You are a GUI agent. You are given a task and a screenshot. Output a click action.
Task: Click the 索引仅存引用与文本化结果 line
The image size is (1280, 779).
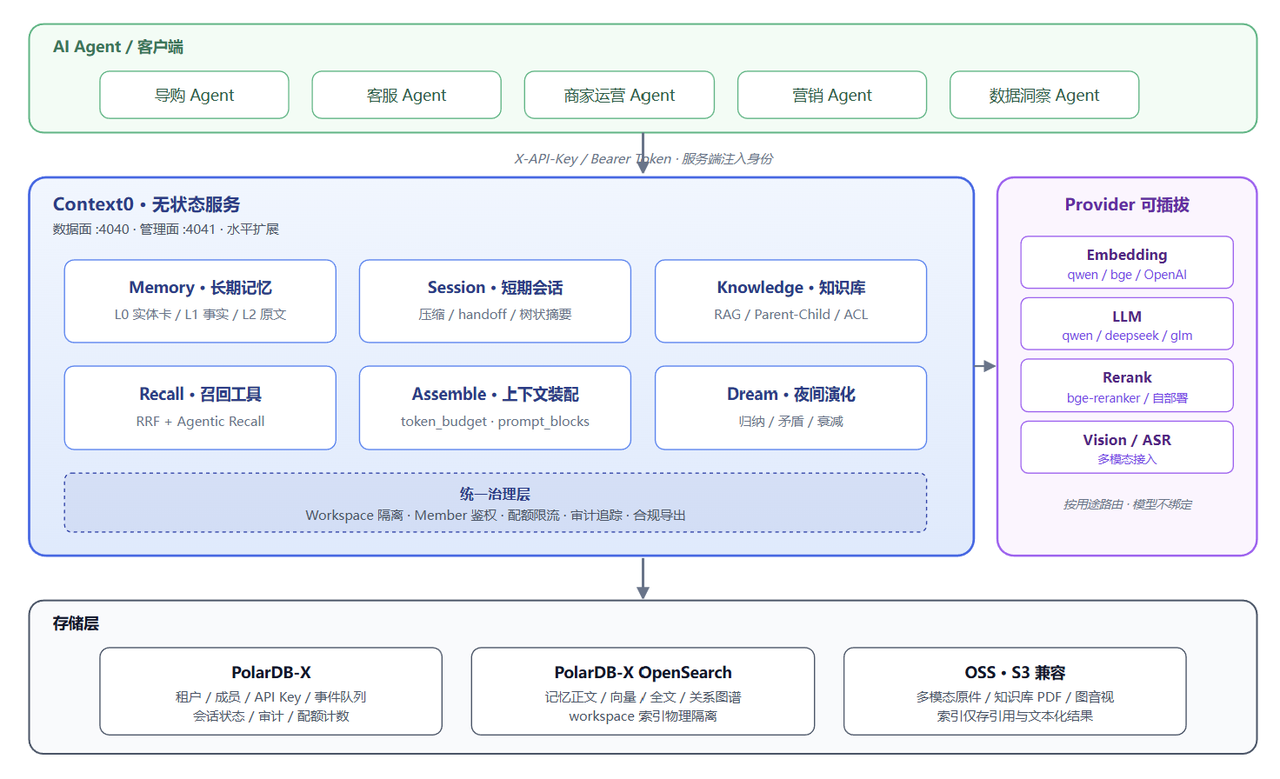click(1015, 716)
